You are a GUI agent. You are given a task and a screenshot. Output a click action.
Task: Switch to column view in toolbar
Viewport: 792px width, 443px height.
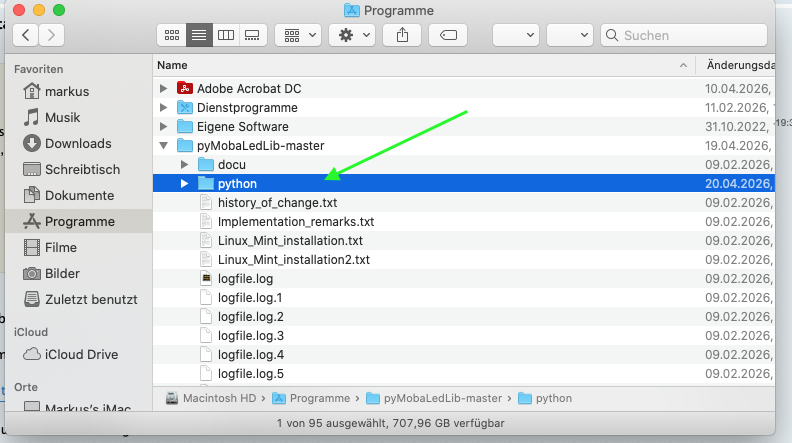[x=226, y=35]
